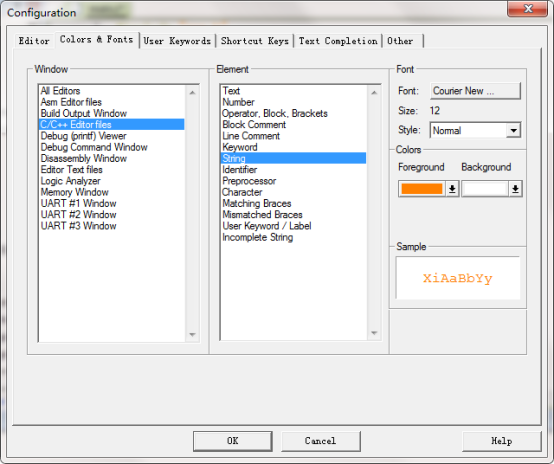Go to the Text Completion tab
Screen dimensions: 554x464
(338, 41)
